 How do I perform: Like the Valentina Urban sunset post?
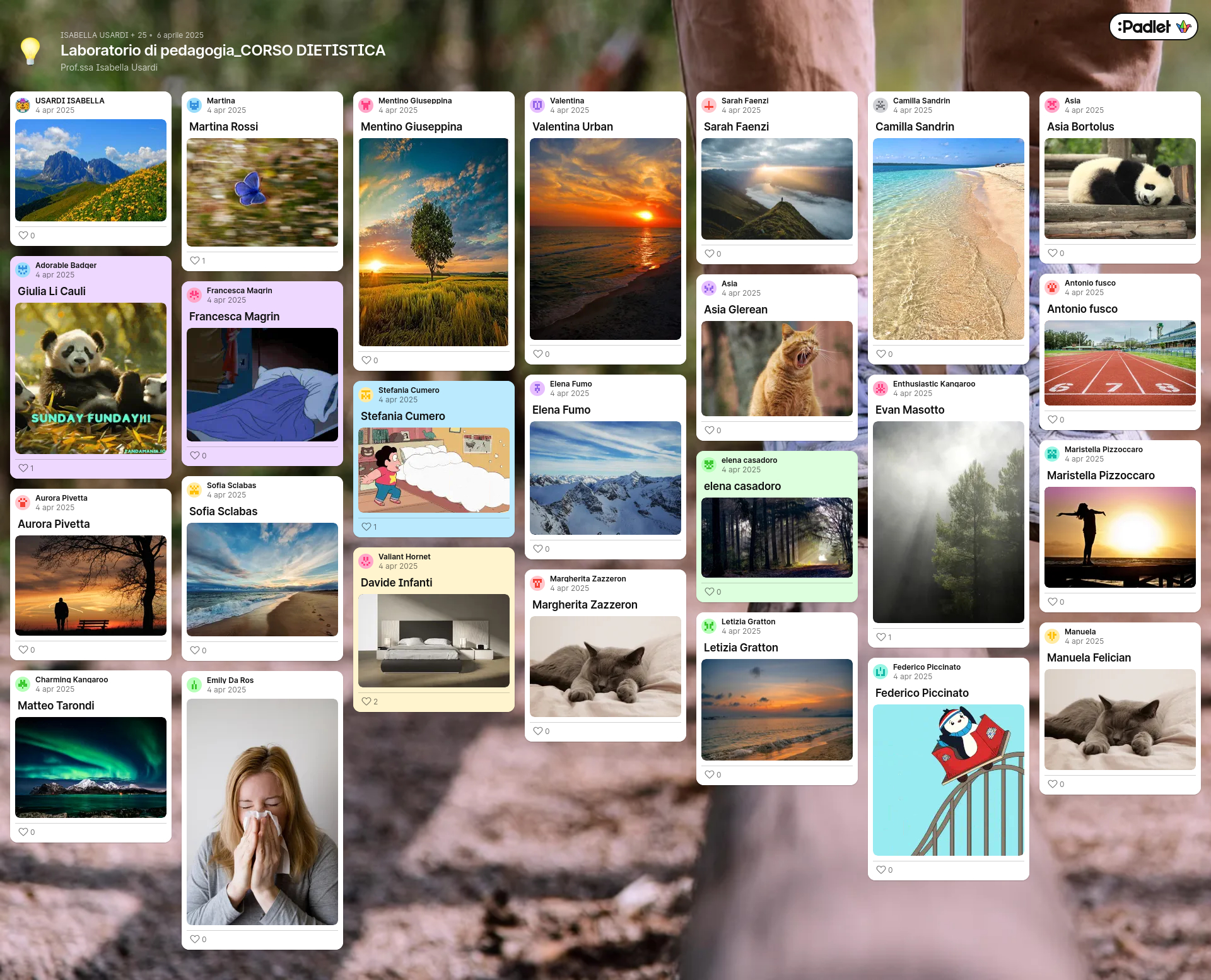click(x=537, y=354)
